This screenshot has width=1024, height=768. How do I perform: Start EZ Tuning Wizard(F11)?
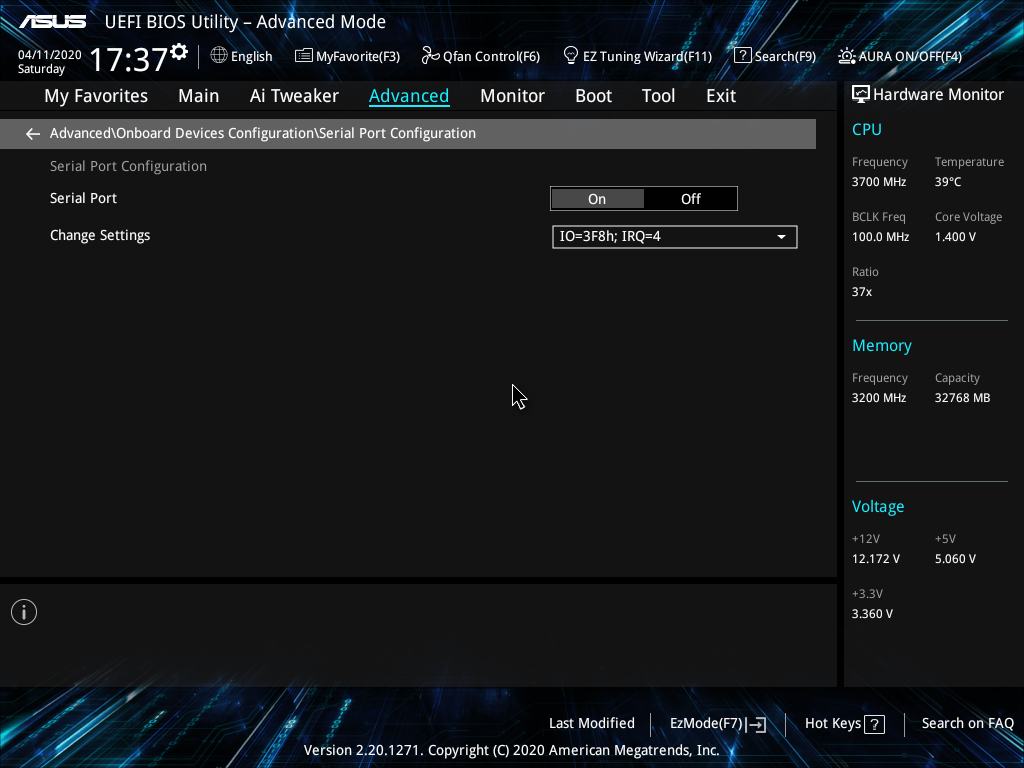(637, 56)
